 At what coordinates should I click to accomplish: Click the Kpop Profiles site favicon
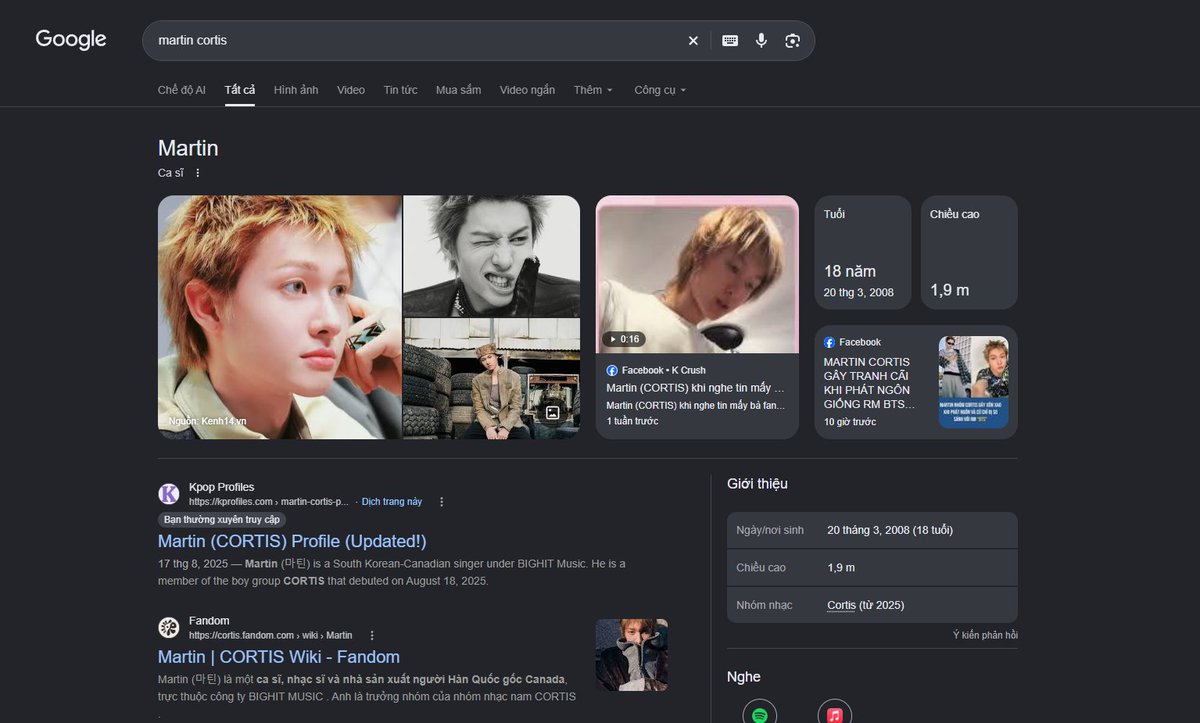pos(169,494)
